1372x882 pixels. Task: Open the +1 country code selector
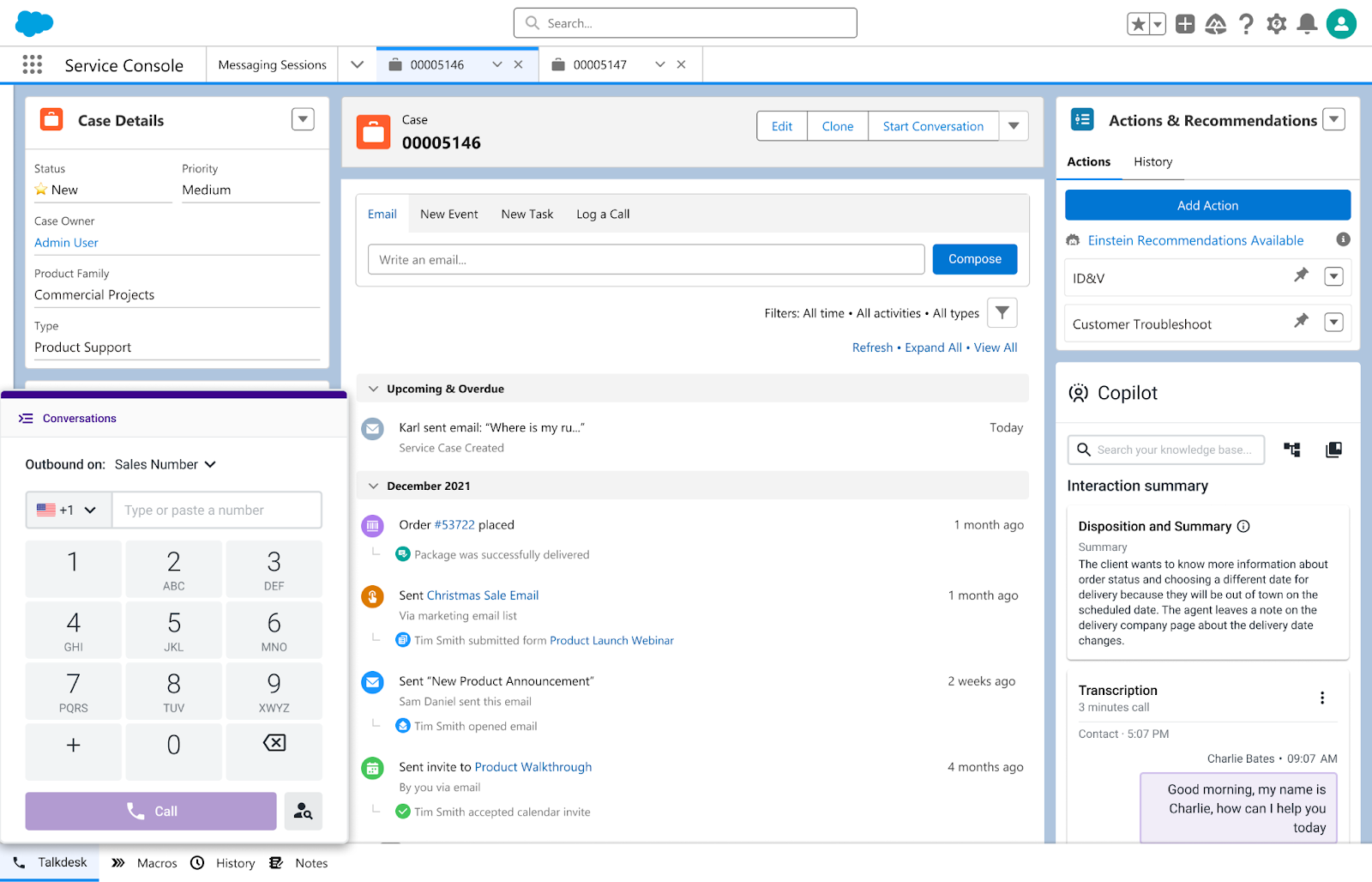coord(69,510)
